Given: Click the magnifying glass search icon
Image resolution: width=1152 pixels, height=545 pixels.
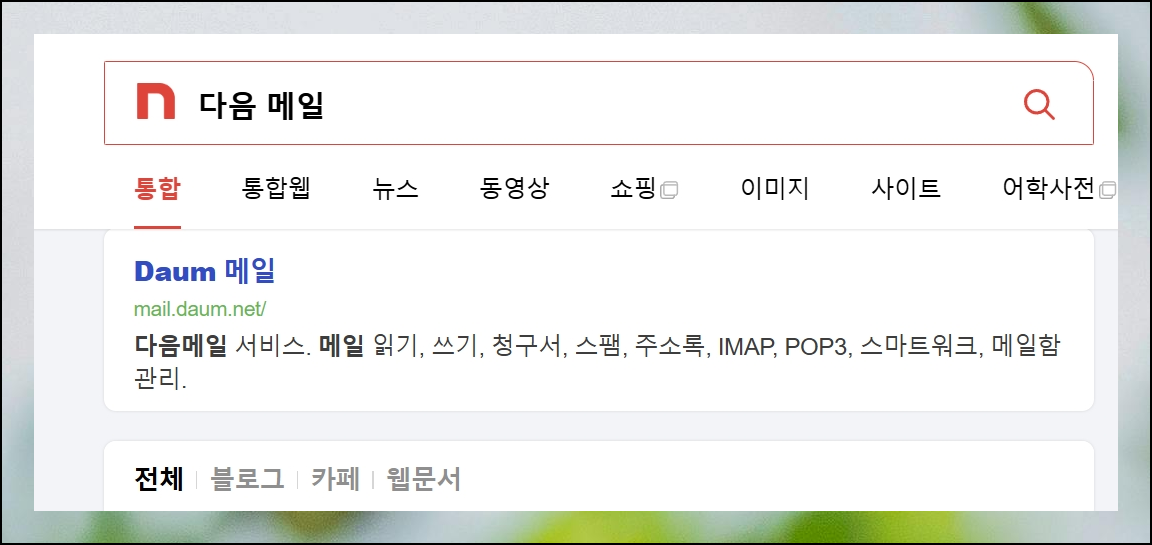Looking at the screenshot, I should pos(1039,104).
